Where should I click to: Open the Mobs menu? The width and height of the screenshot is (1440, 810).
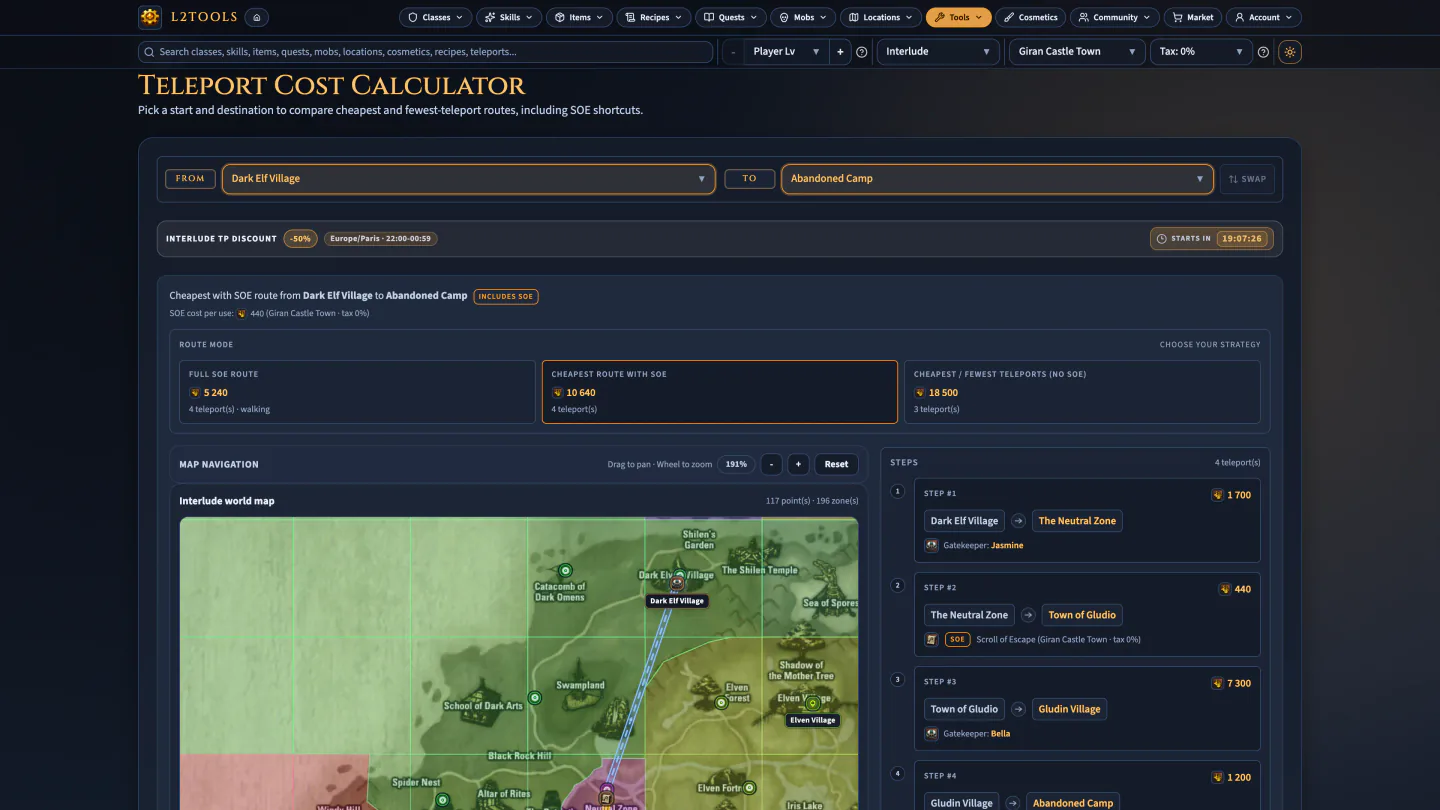tap(803, 17)
